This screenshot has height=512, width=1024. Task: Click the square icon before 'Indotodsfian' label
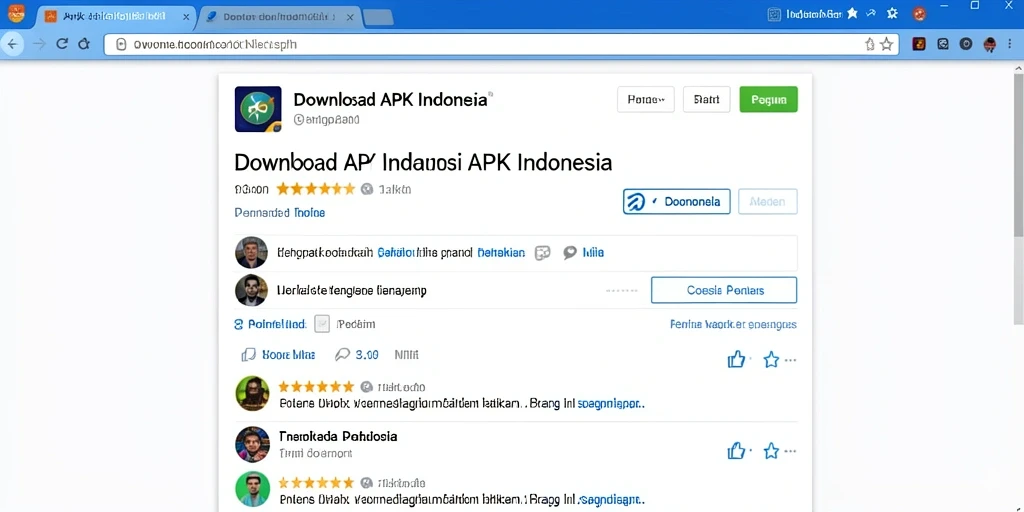[775, 14]
